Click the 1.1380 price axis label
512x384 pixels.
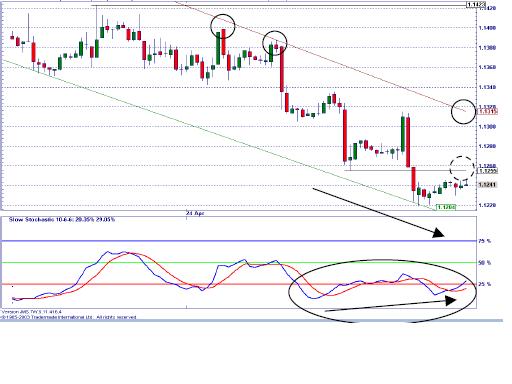pyautogui.click(x=487, y=48)
